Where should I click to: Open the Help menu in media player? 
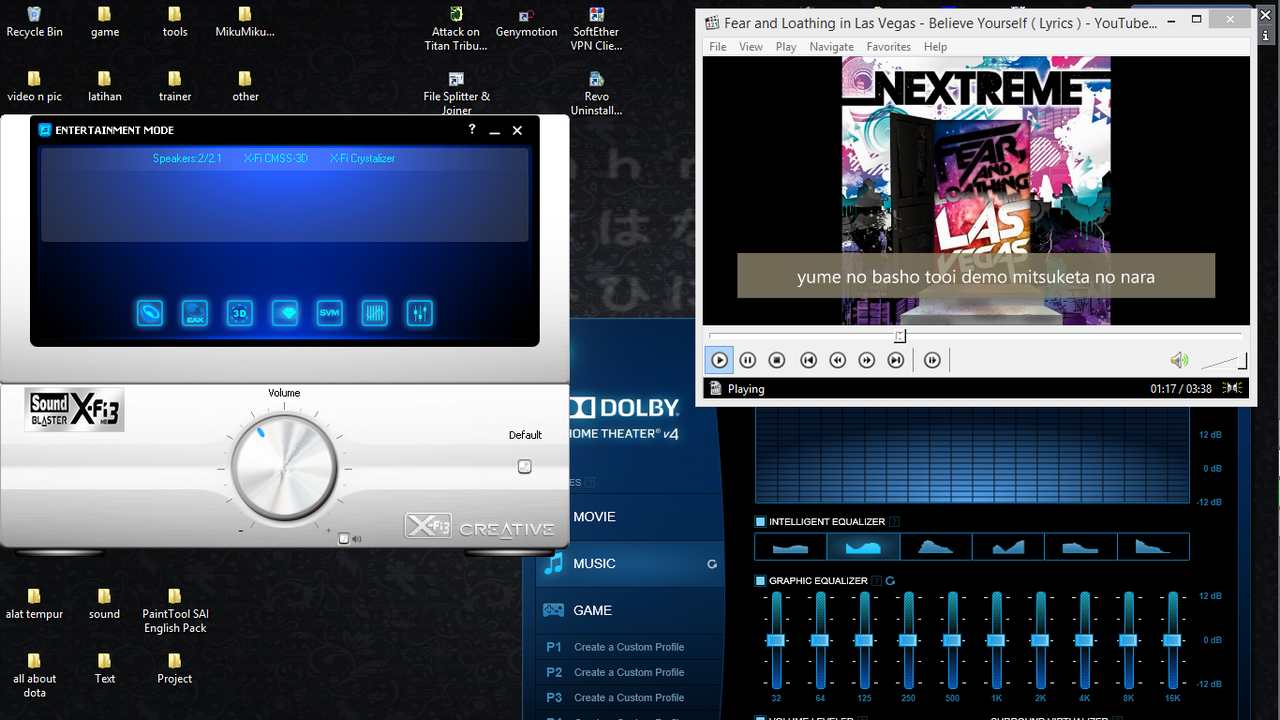click(x=936, y=47)
